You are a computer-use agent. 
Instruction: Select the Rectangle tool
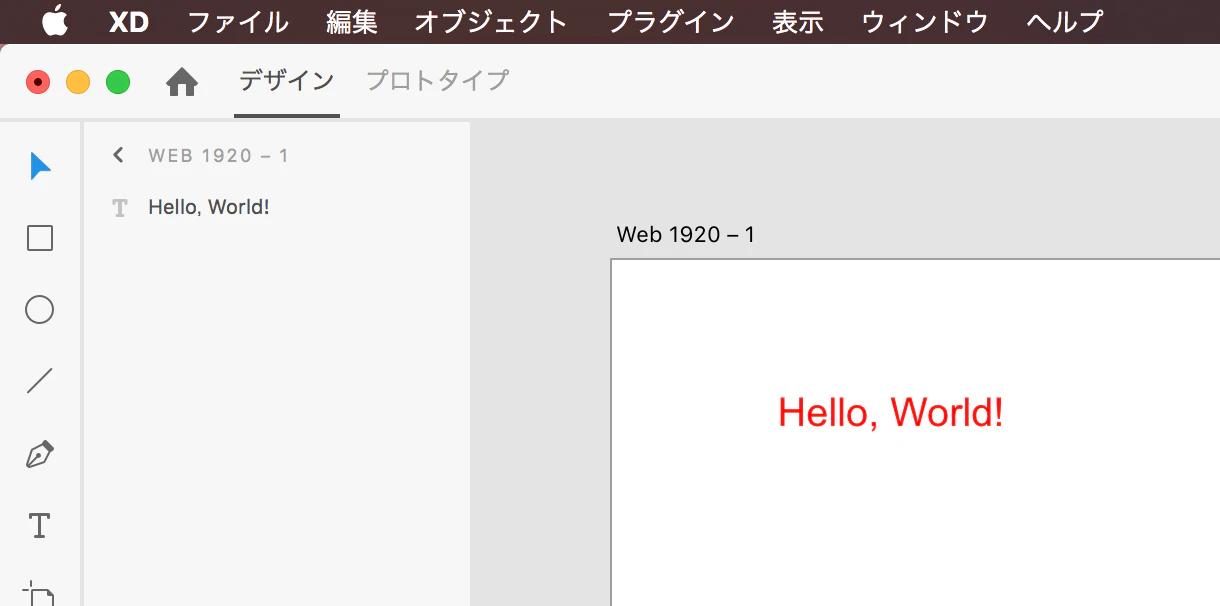click(x=40, y=238)
